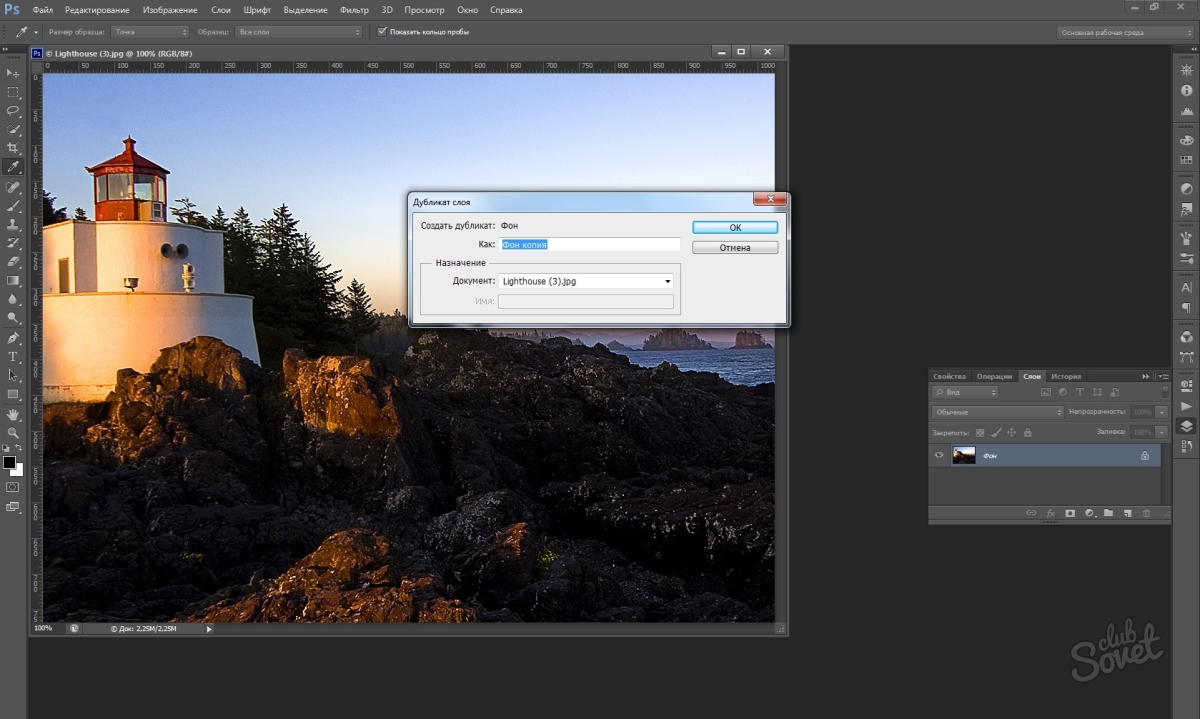Click the add layer mask icon
The width and height of the screenshot is (1200, 719).
point(1069,513)
